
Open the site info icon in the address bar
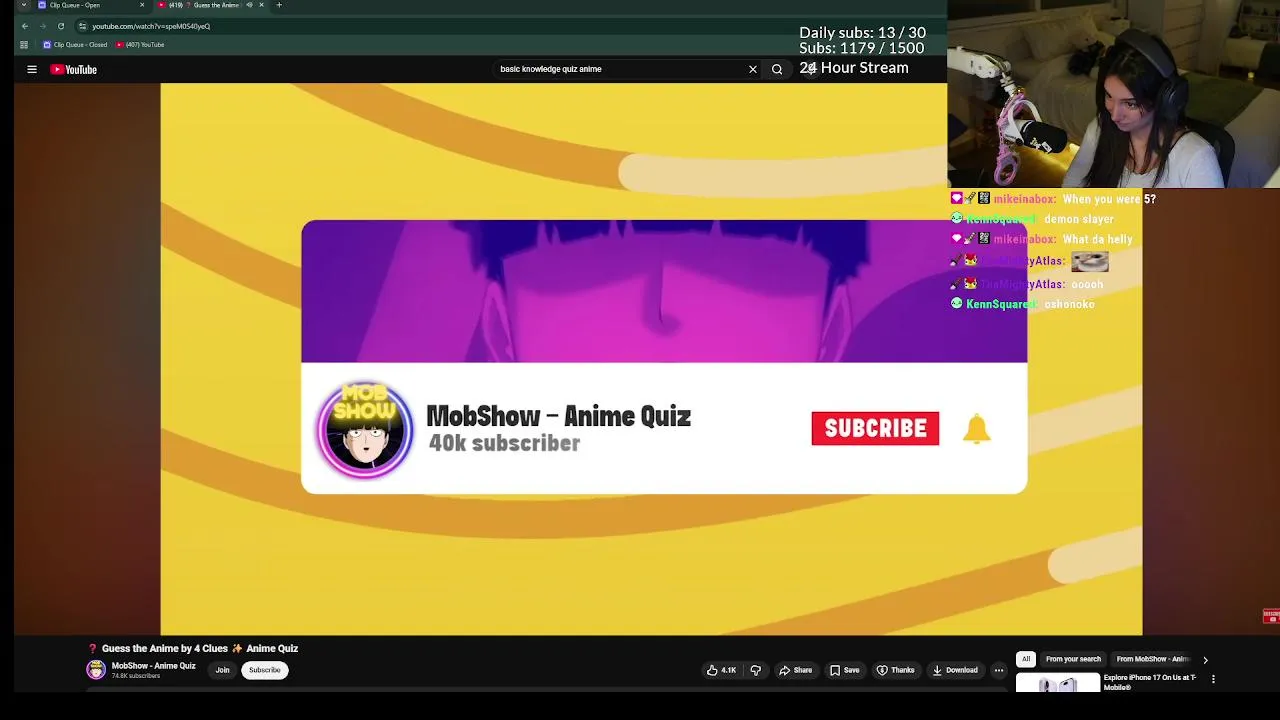coord(83,26)
